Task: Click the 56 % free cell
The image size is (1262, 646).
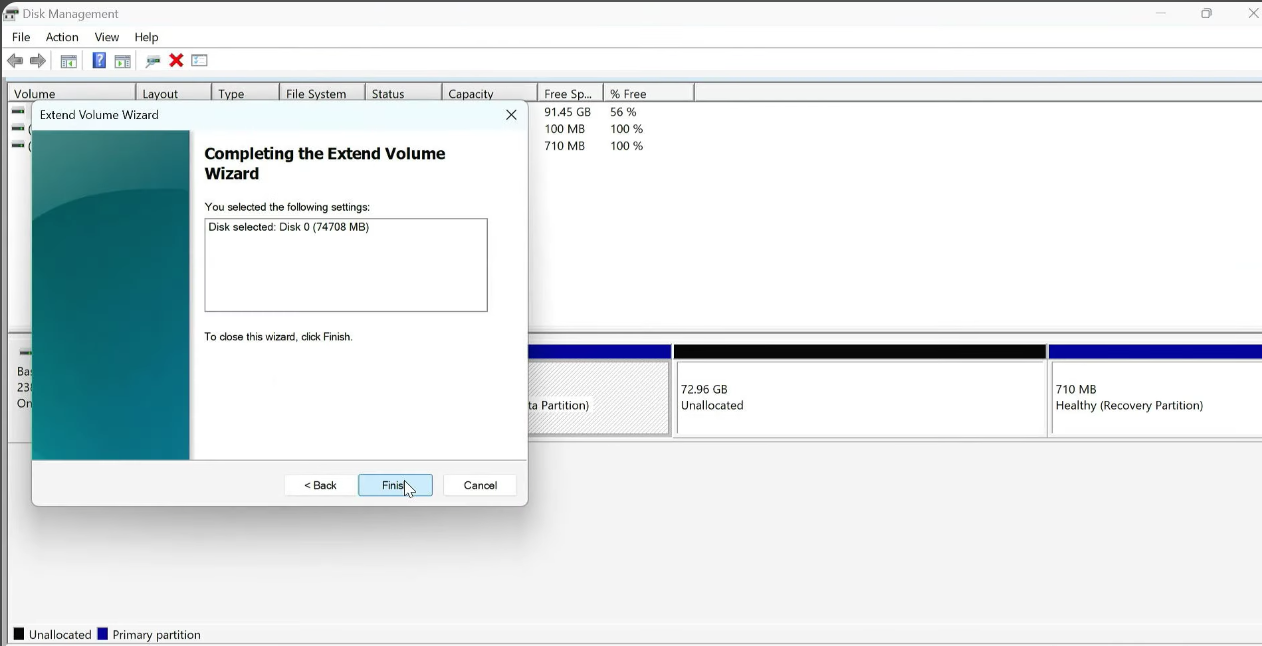Action: point(623,112)
